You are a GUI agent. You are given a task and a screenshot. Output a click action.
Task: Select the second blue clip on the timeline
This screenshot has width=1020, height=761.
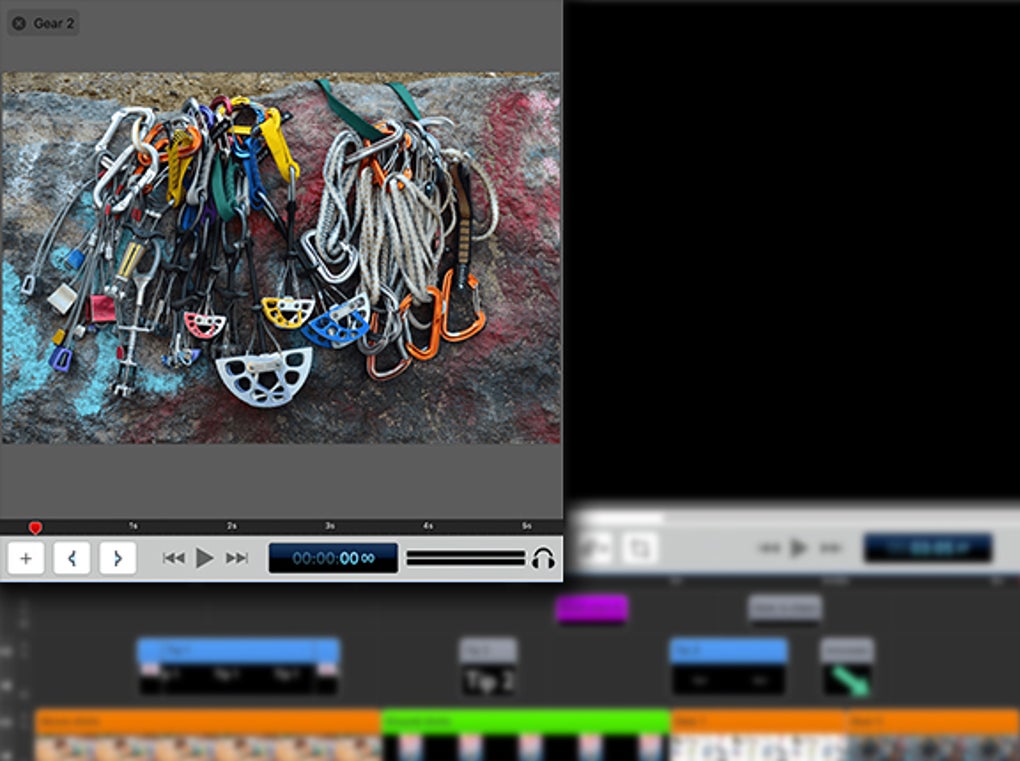(729, 667)
